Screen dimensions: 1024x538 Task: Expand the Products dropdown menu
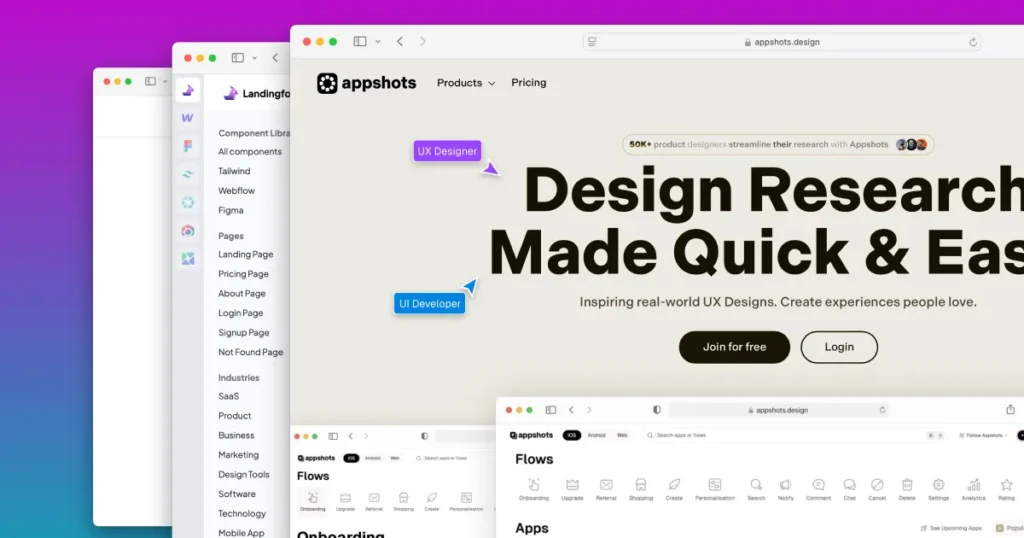(x=465, y=83)
